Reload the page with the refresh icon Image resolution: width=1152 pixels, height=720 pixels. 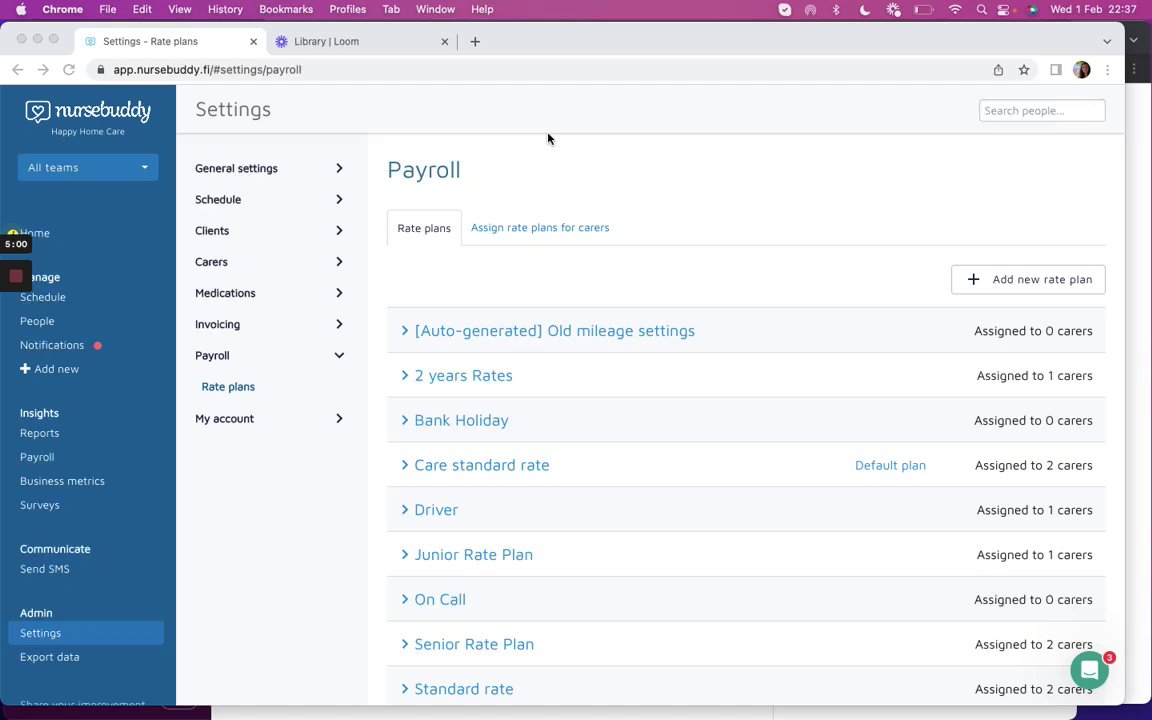[x=69, y=70]
